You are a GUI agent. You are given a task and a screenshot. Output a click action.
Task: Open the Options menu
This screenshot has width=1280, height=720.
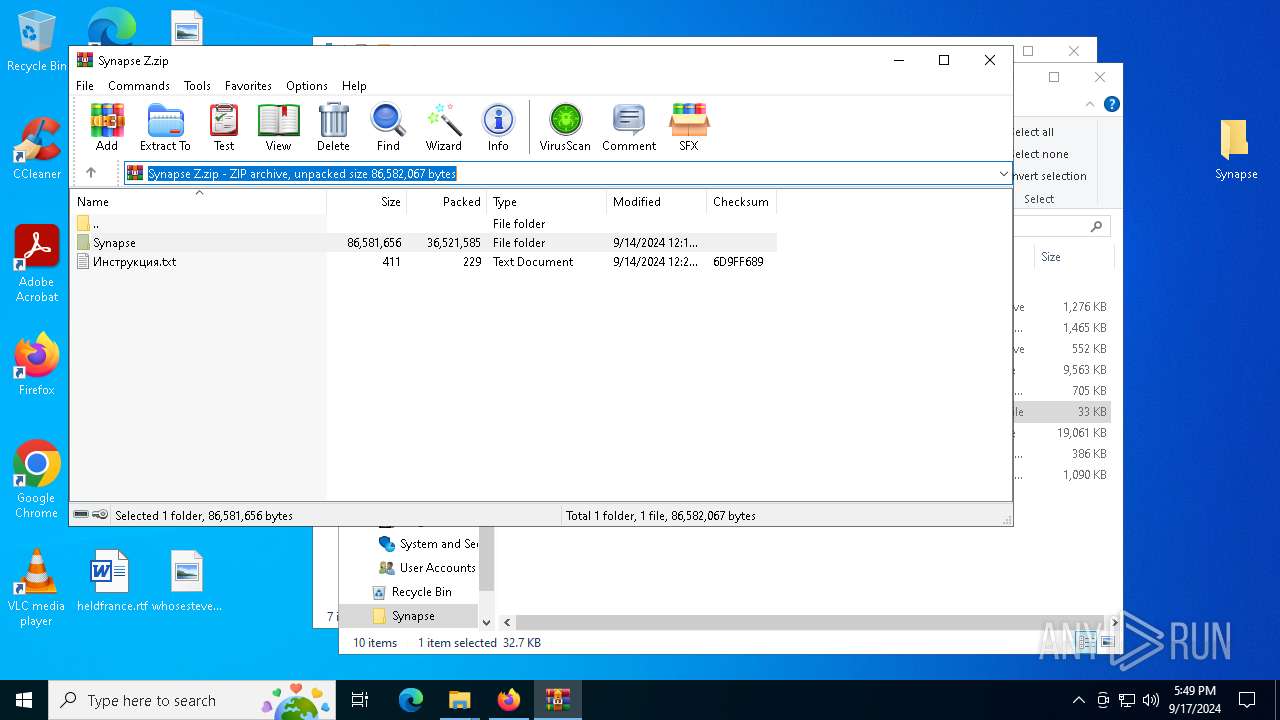pyautogui.click(x=307, y=86)
